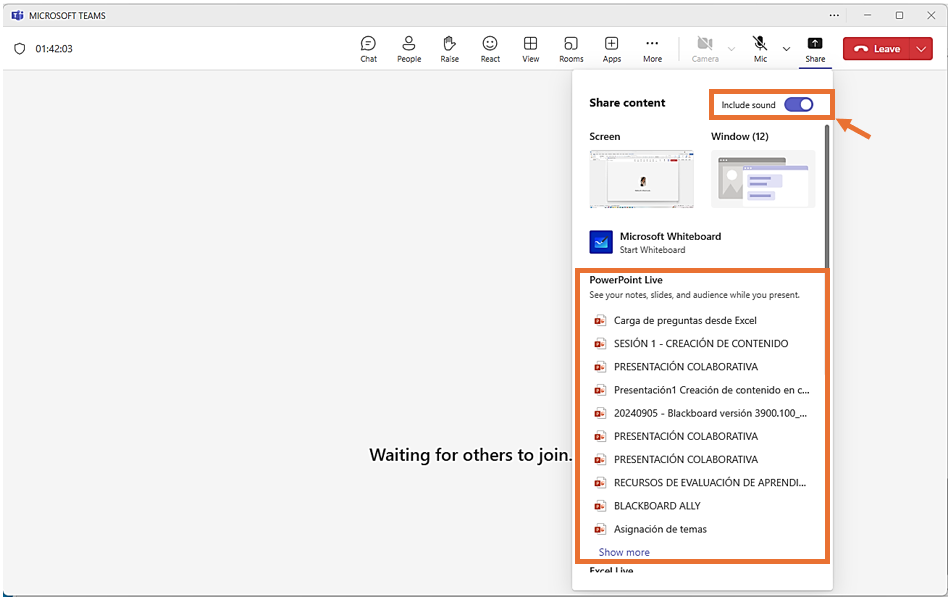
Task: Expand the Mic options dropdown arrow
Action: point(786,49)
